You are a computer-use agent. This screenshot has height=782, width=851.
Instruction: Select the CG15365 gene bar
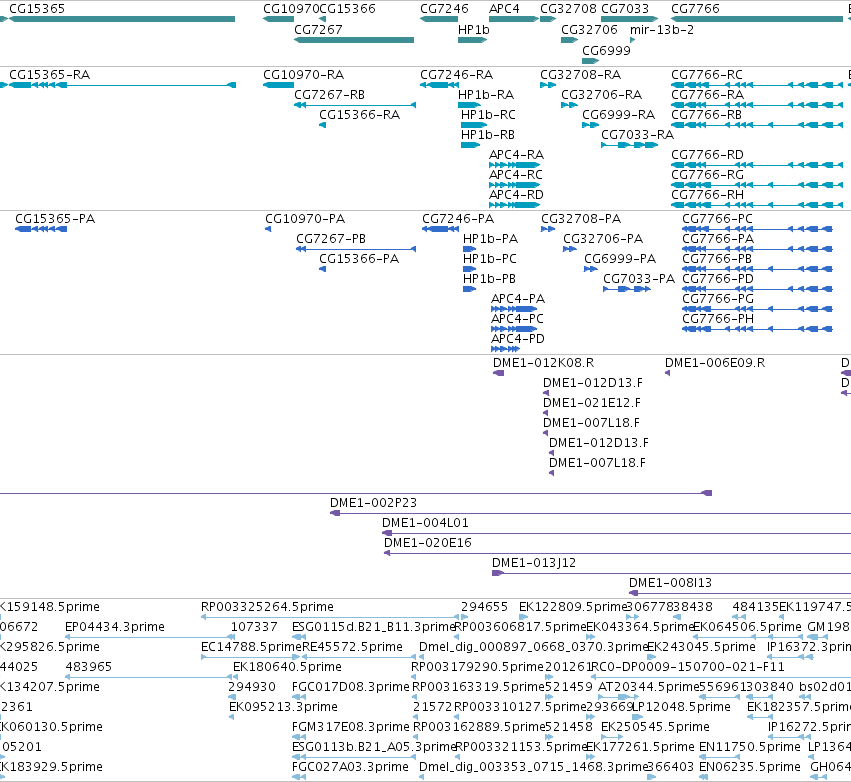[122, 19]
